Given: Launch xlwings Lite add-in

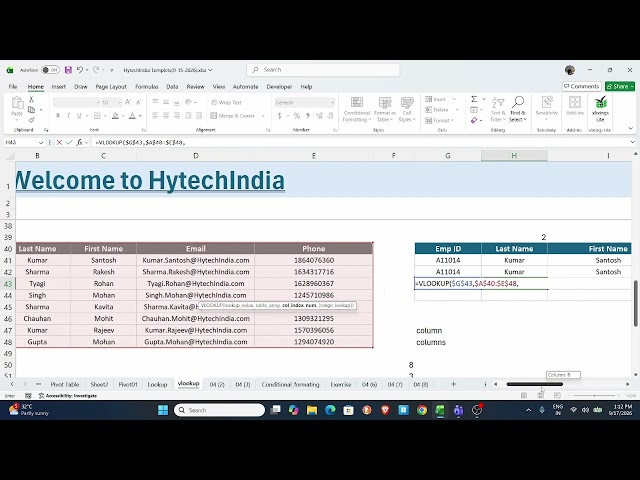Looking at the screenshot, I should click(600, 109).
